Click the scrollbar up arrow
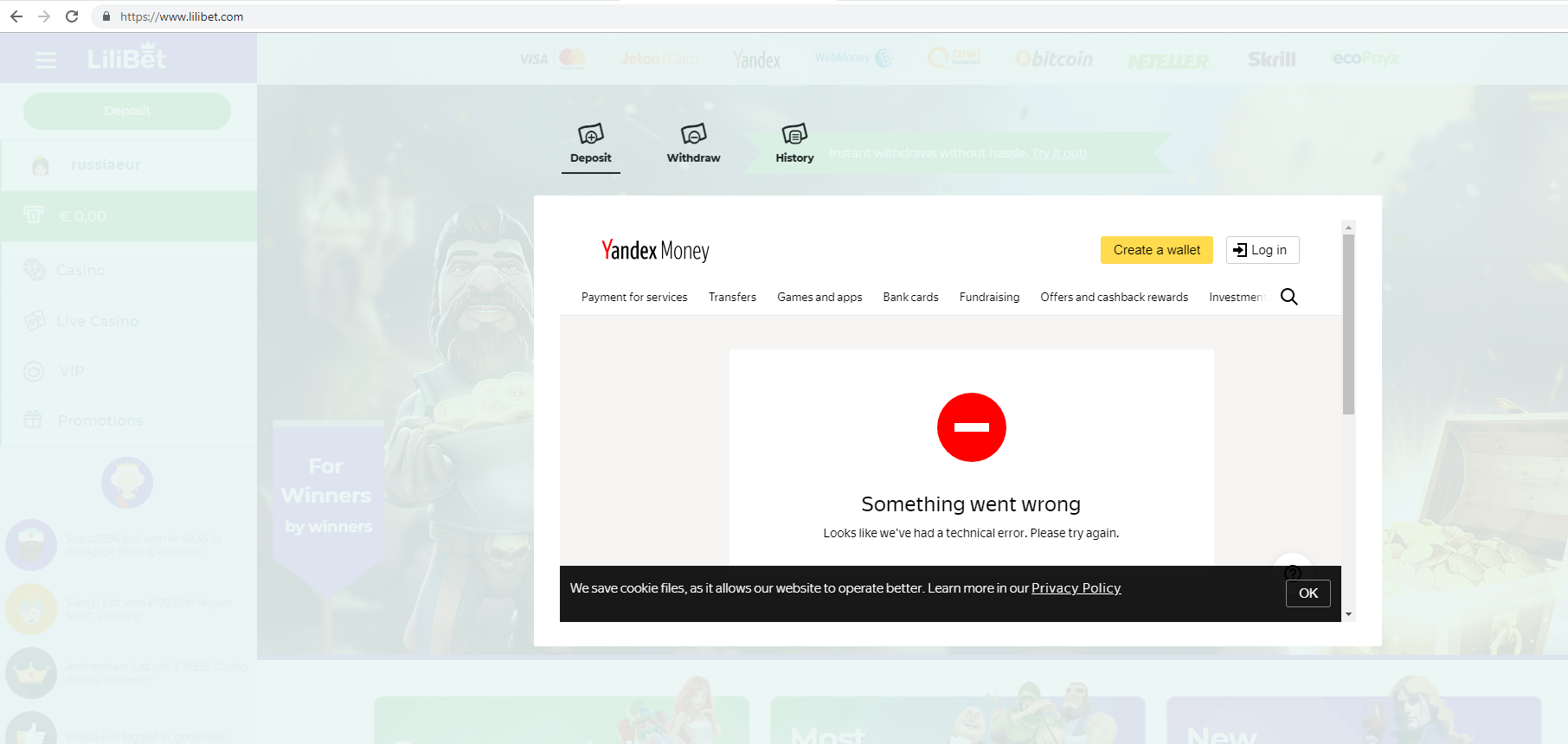 point(1348,228)
